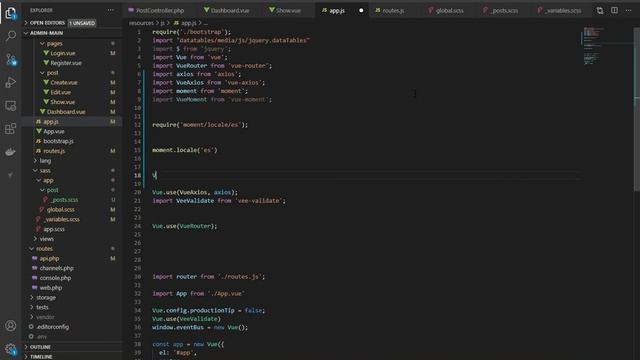The height and width of the screenshot is (360, 640).
Task: Click the editor vertical scrollbar
Action: tap(637, 108)
